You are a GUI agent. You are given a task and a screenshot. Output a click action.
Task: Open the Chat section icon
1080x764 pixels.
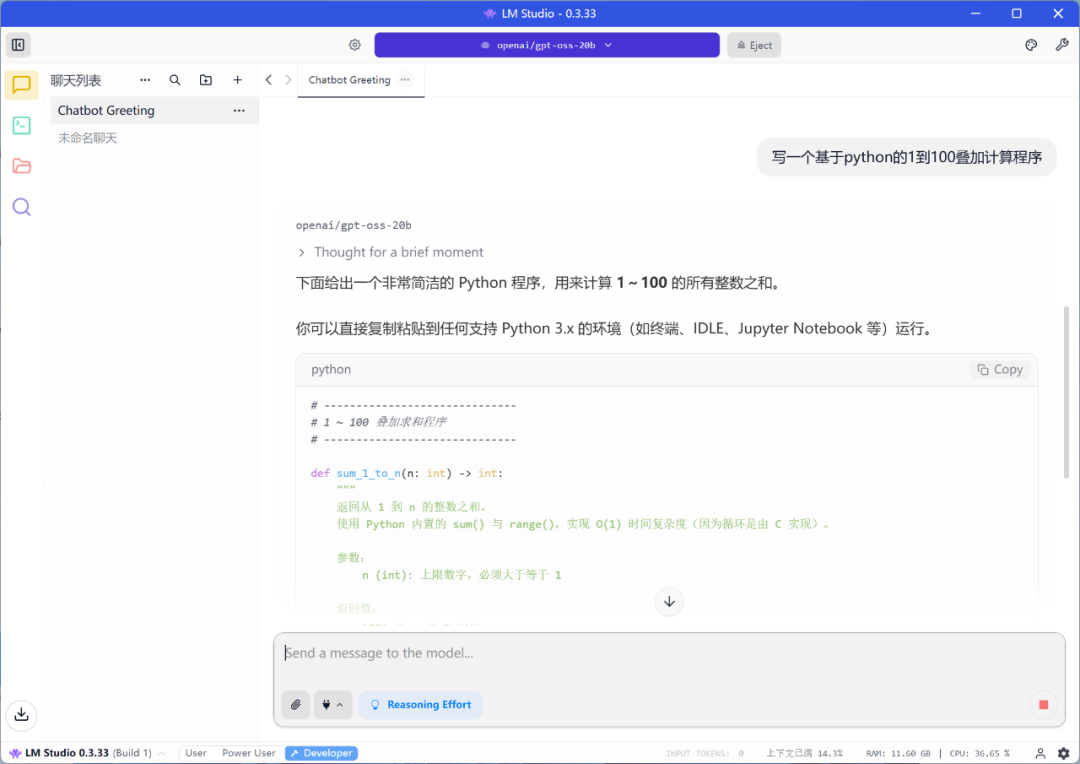[21, 85]
